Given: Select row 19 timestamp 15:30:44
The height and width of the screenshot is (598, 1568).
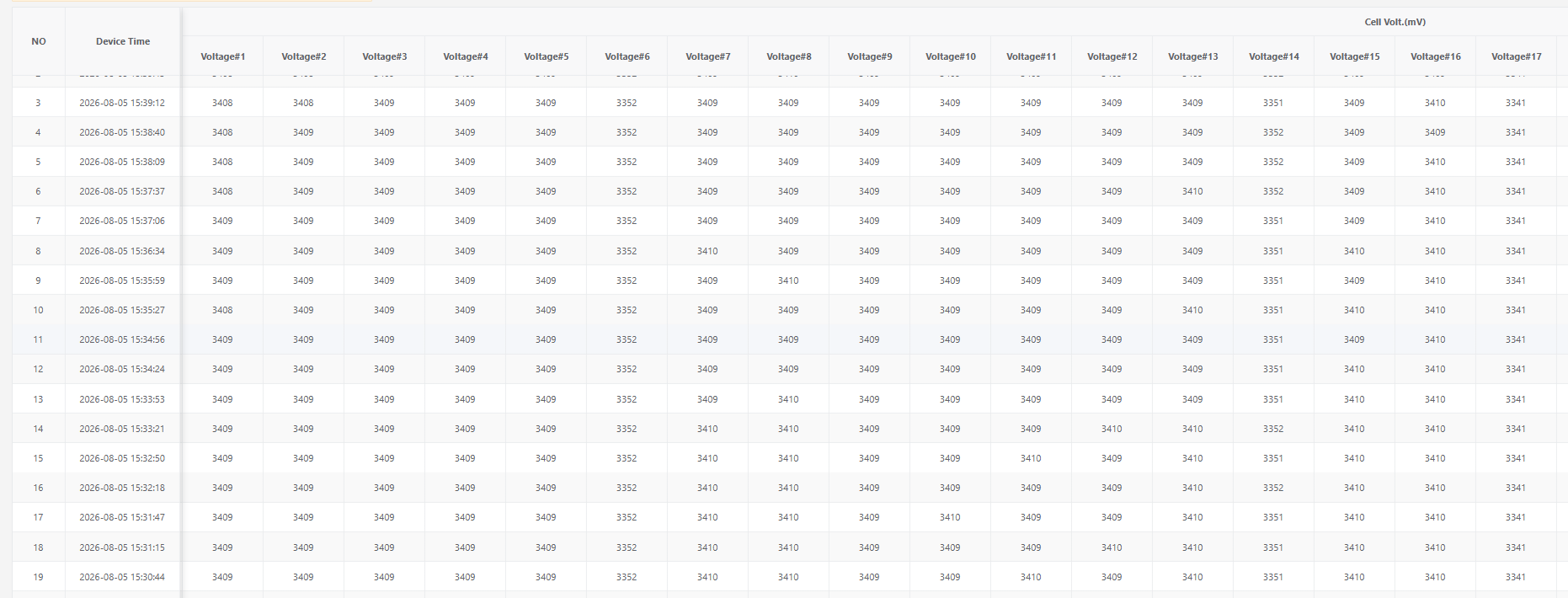Looking at the screenshot, I should click(x=122, y=577).
